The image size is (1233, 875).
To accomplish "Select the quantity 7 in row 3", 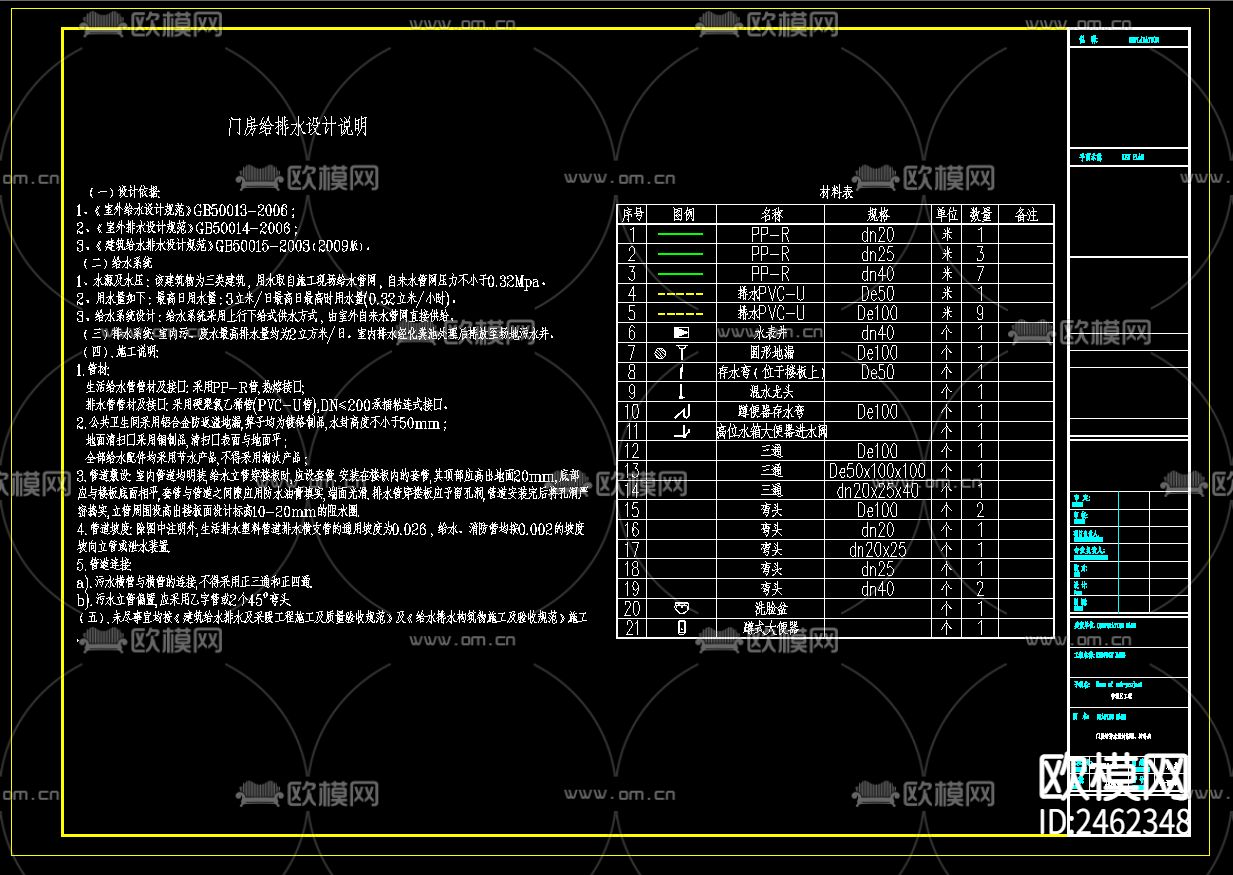I will [x=981, y=273].
